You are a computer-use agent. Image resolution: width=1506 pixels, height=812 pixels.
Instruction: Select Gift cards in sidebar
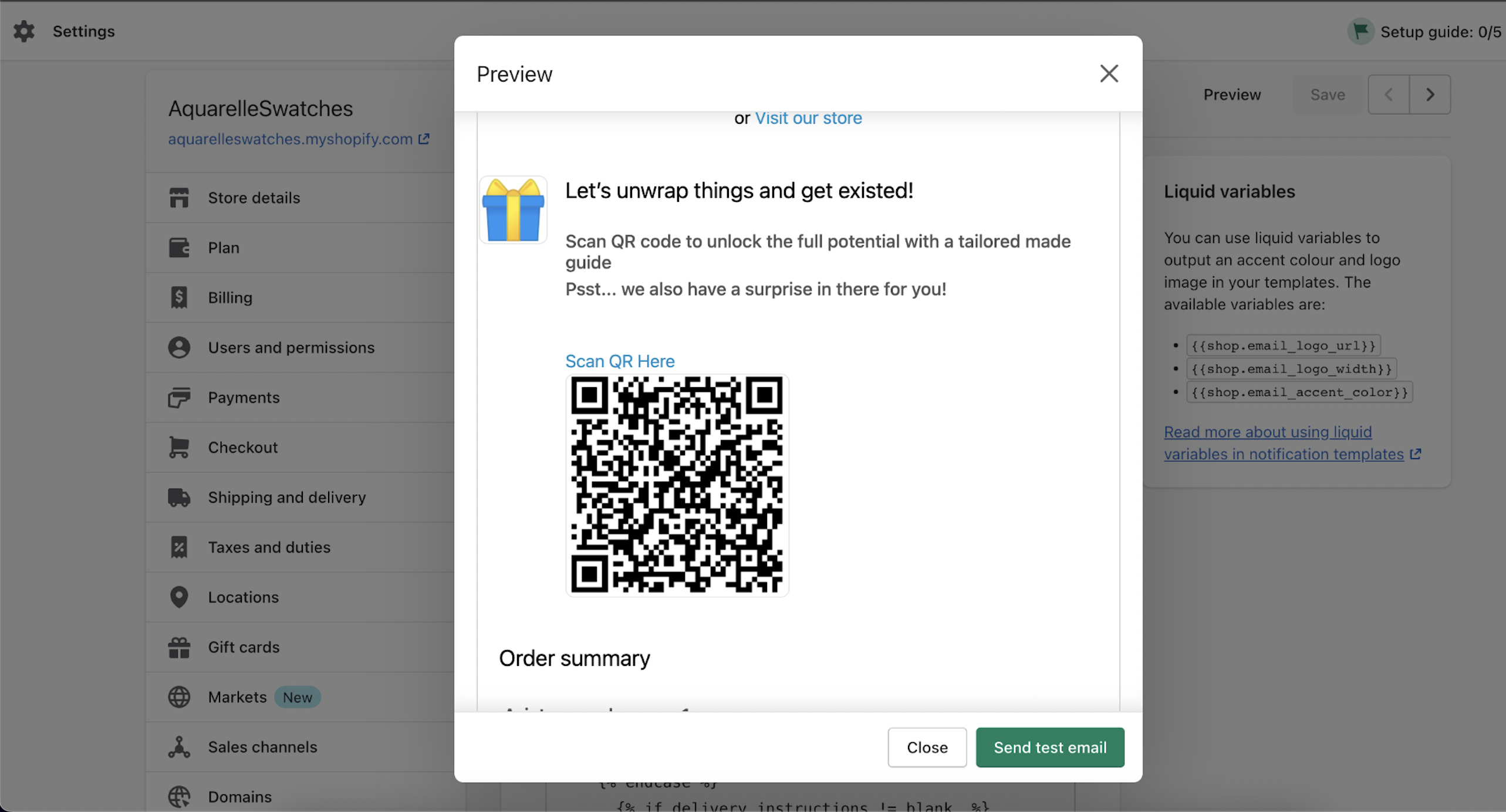point(244,647)
